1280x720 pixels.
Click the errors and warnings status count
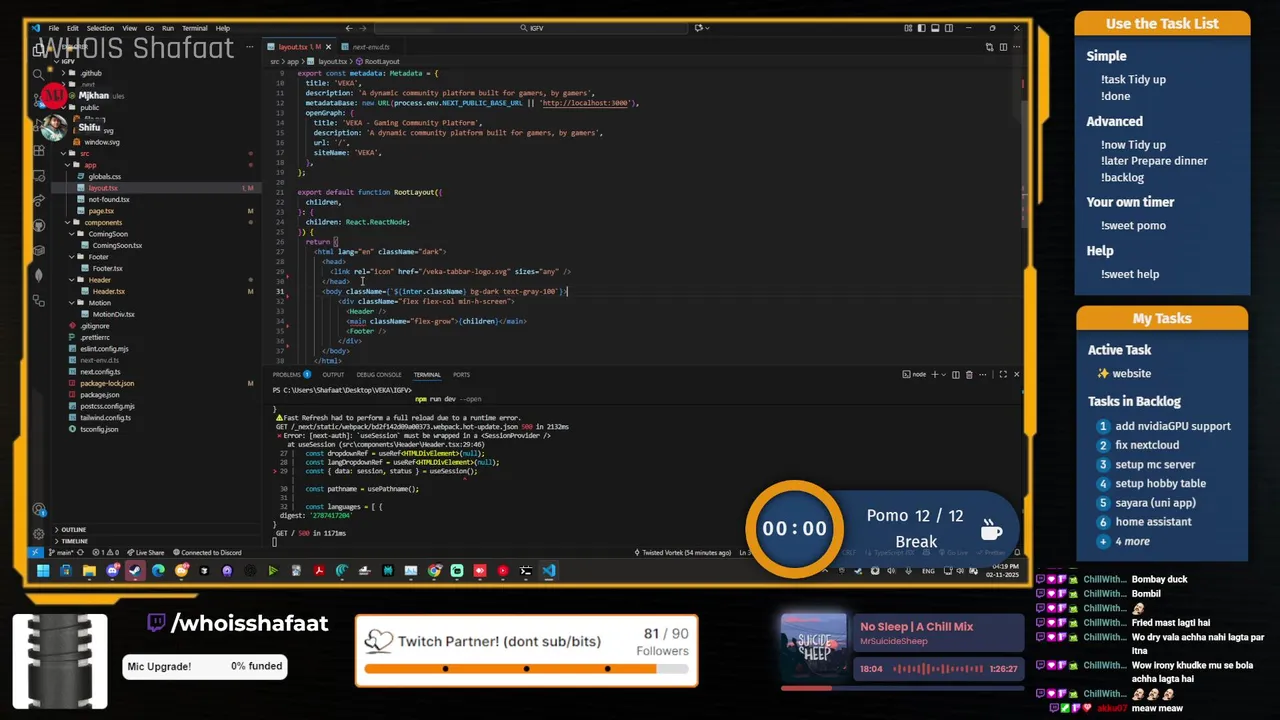[x=105, y=552]
